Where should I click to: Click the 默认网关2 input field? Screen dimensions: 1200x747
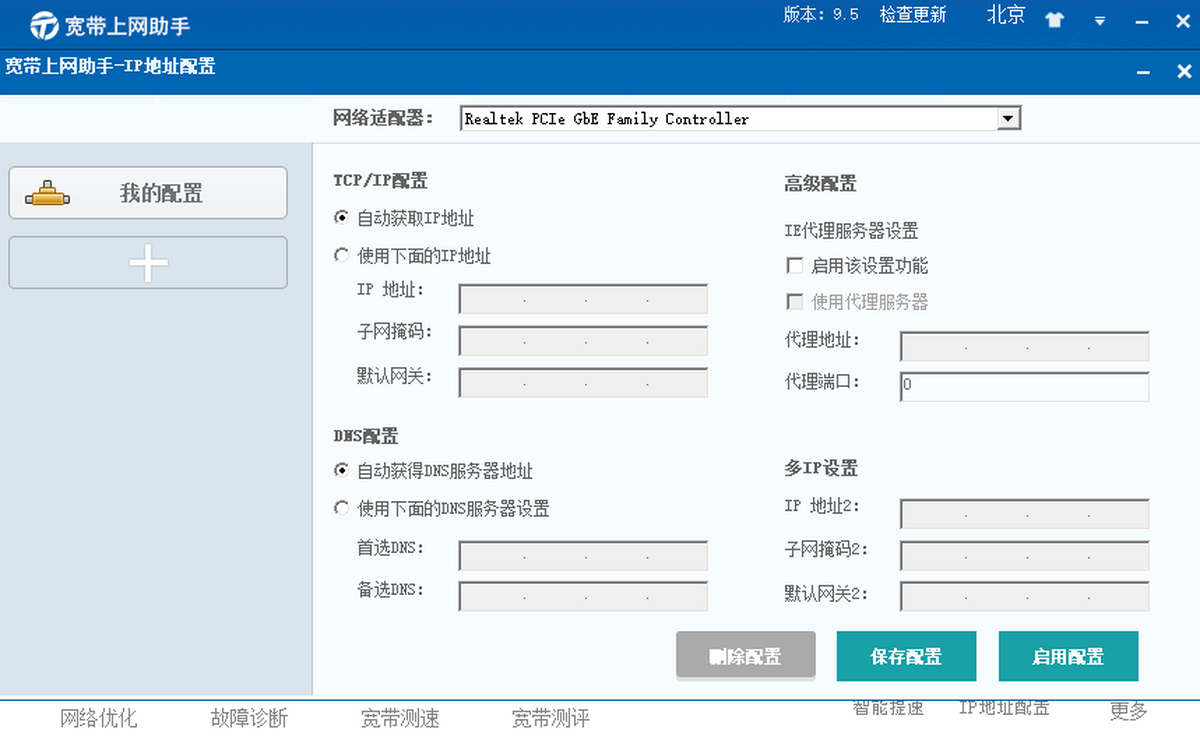click(1024, 596)
